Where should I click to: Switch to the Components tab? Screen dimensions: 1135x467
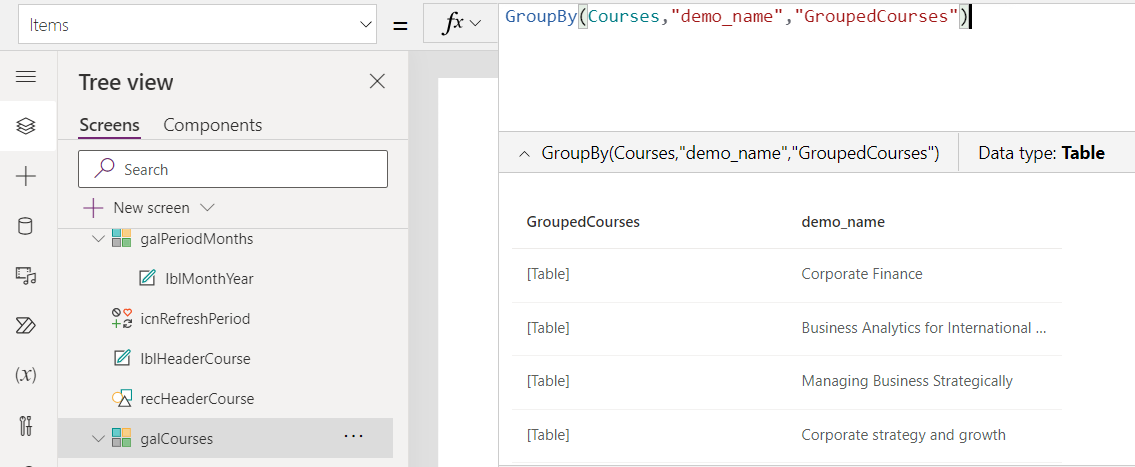[213, 125]
